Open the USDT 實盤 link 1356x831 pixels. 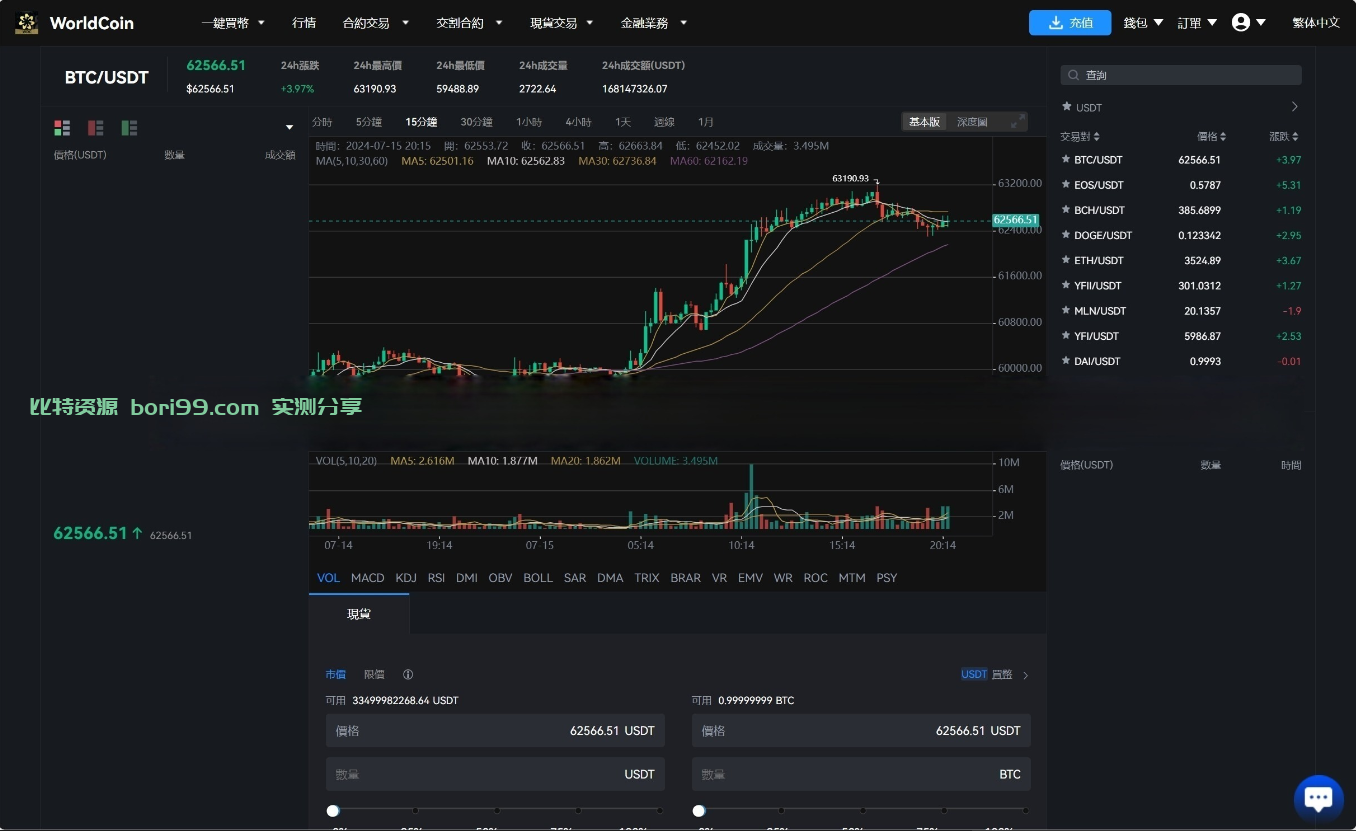click(x=987, y=674)
